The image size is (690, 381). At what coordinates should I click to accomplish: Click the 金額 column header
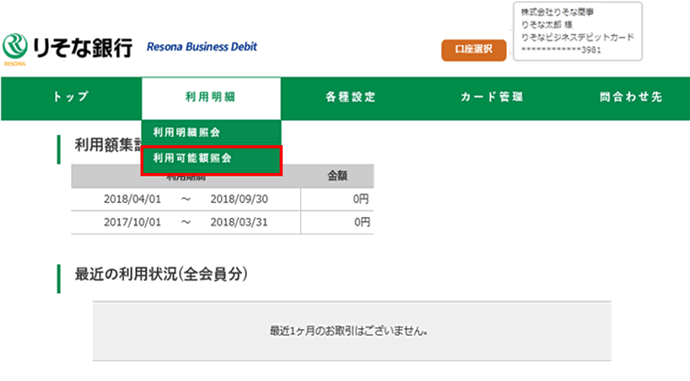click(x=337, y=176)
